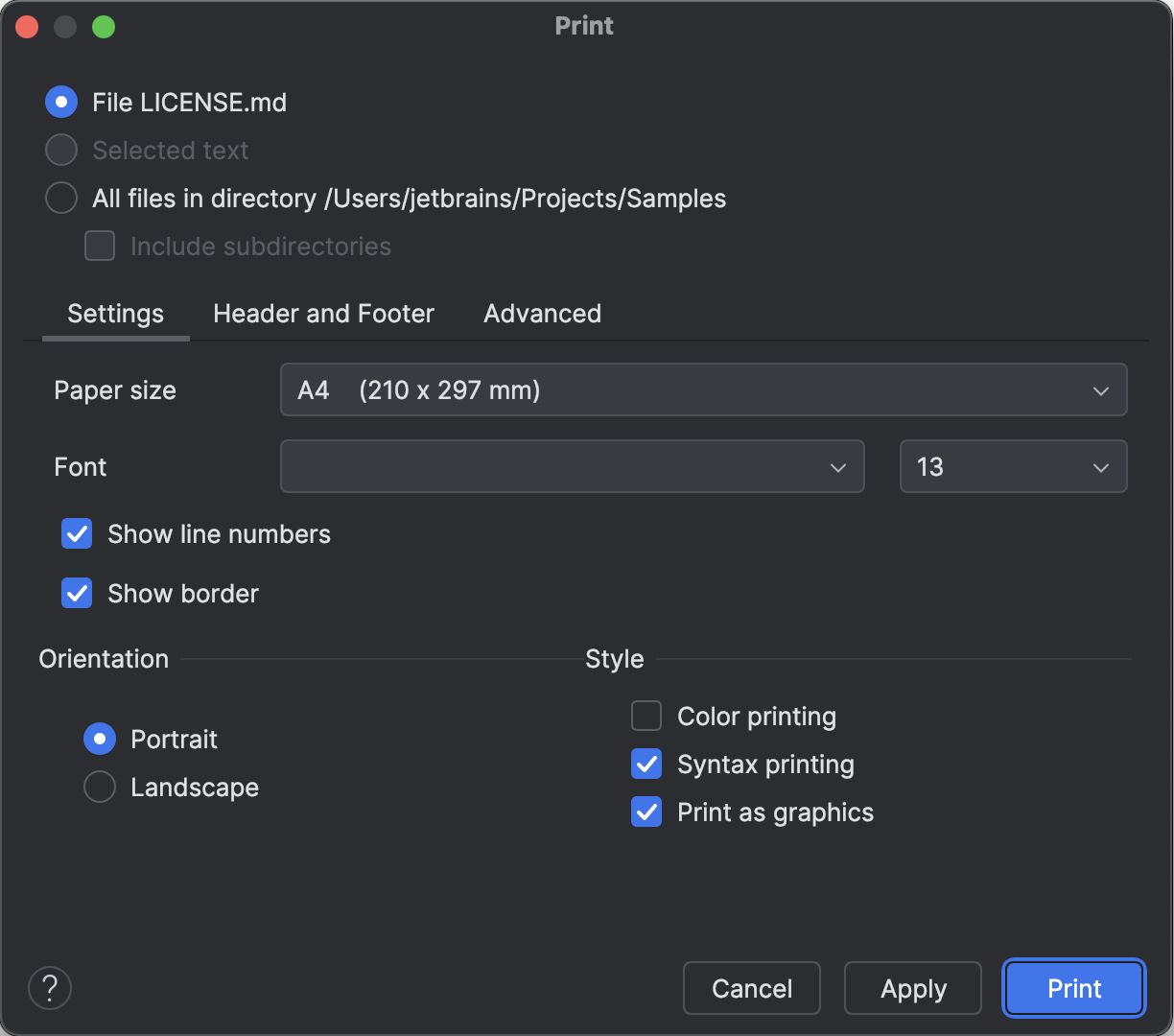
Task: Click the Cancel button
Action: pyautogui.click(x=752, y=988)
